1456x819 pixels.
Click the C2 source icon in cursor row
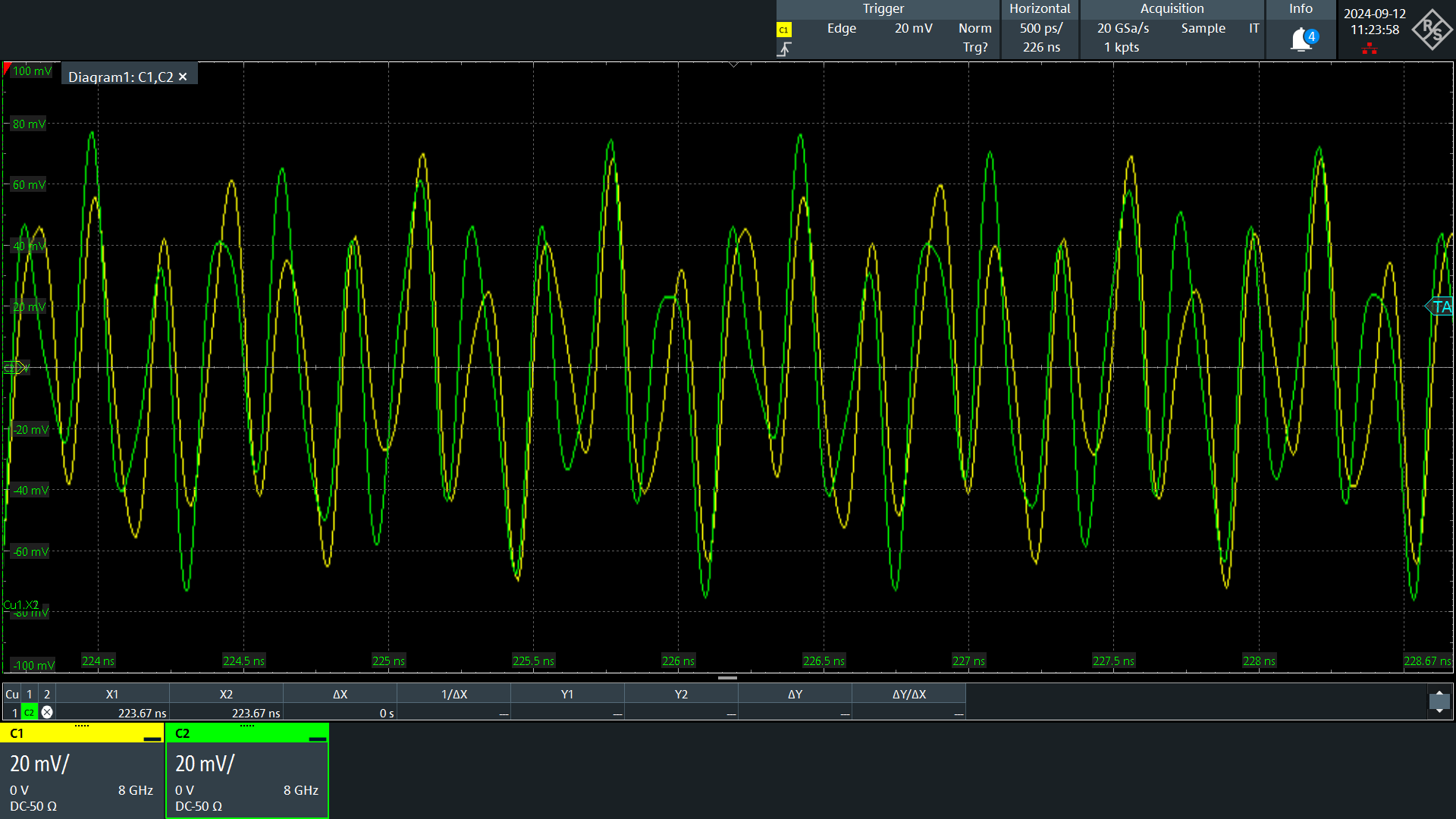(29, 713)
